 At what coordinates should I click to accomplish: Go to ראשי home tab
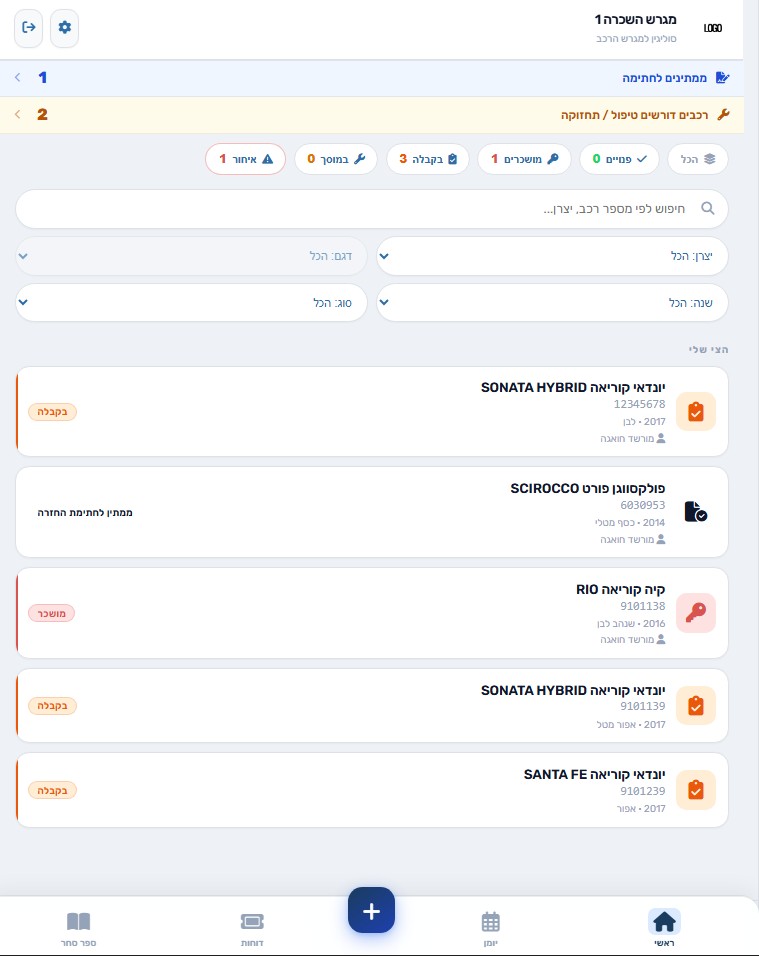(664, 929)
